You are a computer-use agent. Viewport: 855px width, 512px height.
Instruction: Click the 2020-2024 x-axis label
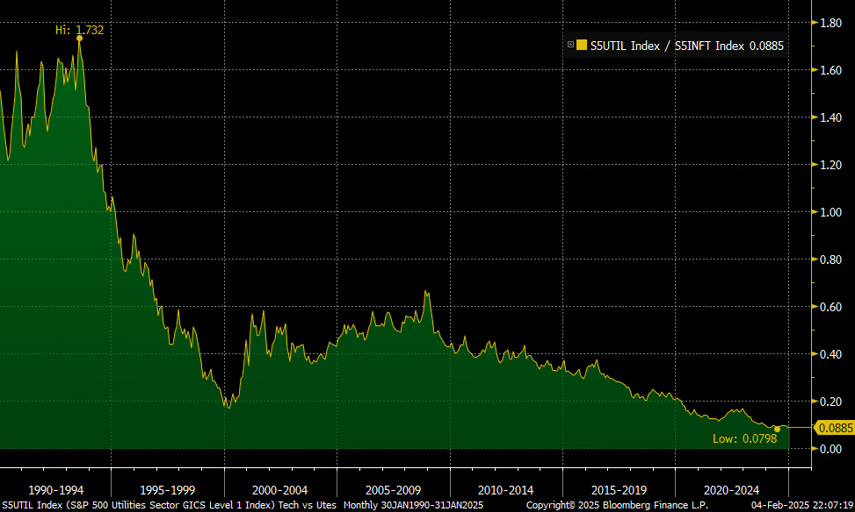(731, 490)
